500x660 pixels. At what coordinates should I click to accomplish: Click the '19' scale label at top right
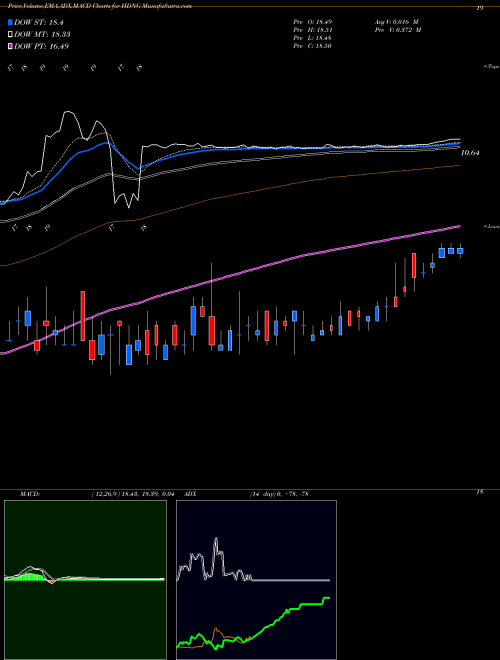click(x=480, y=8)
